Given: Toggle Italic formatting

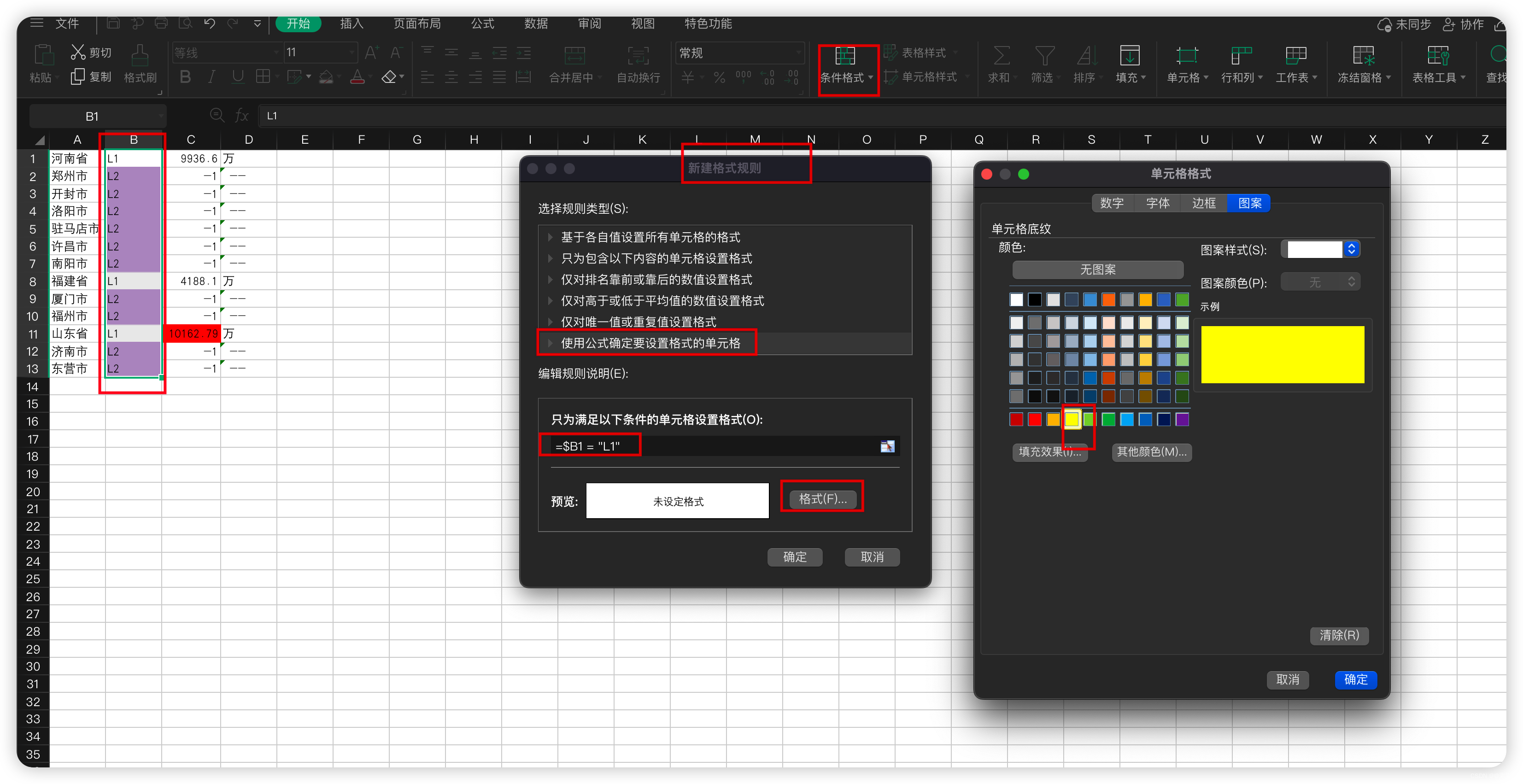Looking at the screenshot, I should coord(211,77).
